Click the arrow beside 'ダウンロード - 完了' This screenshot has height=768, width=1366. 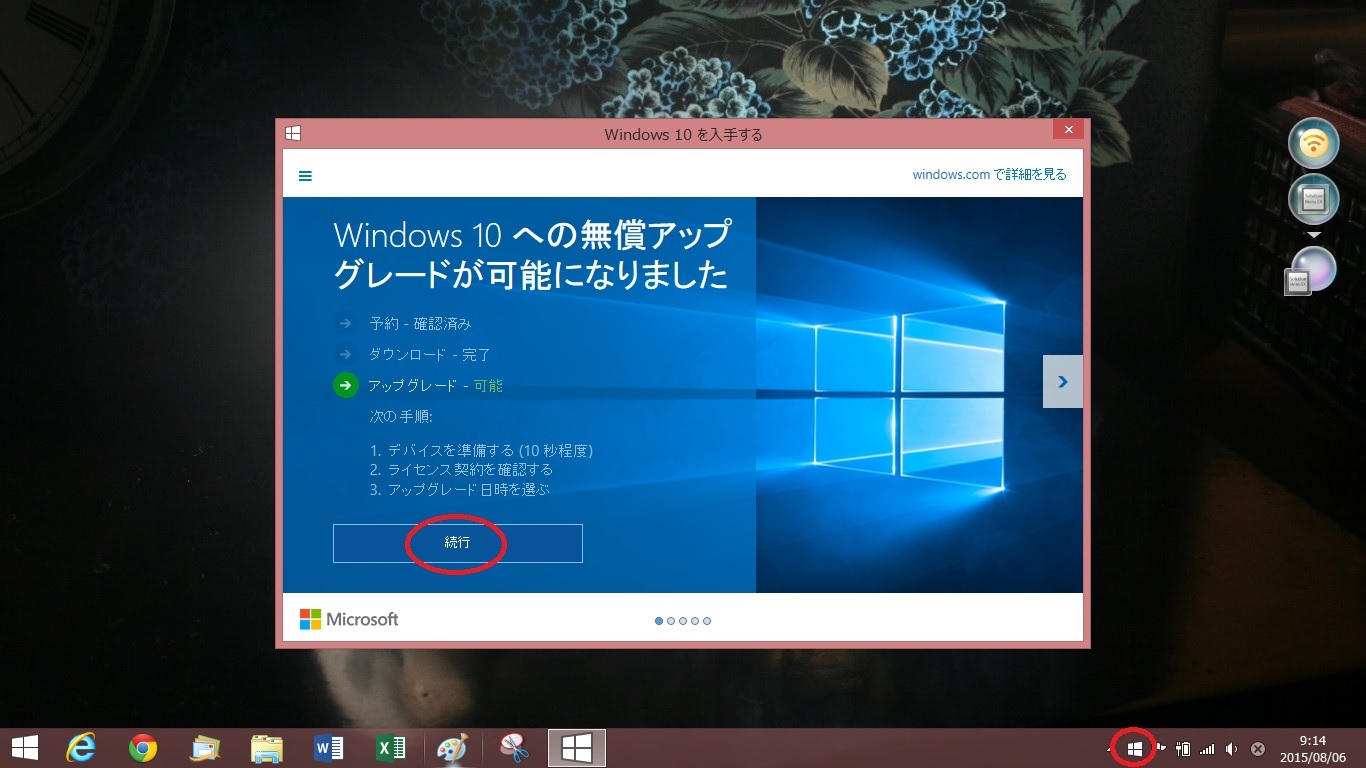345,354
